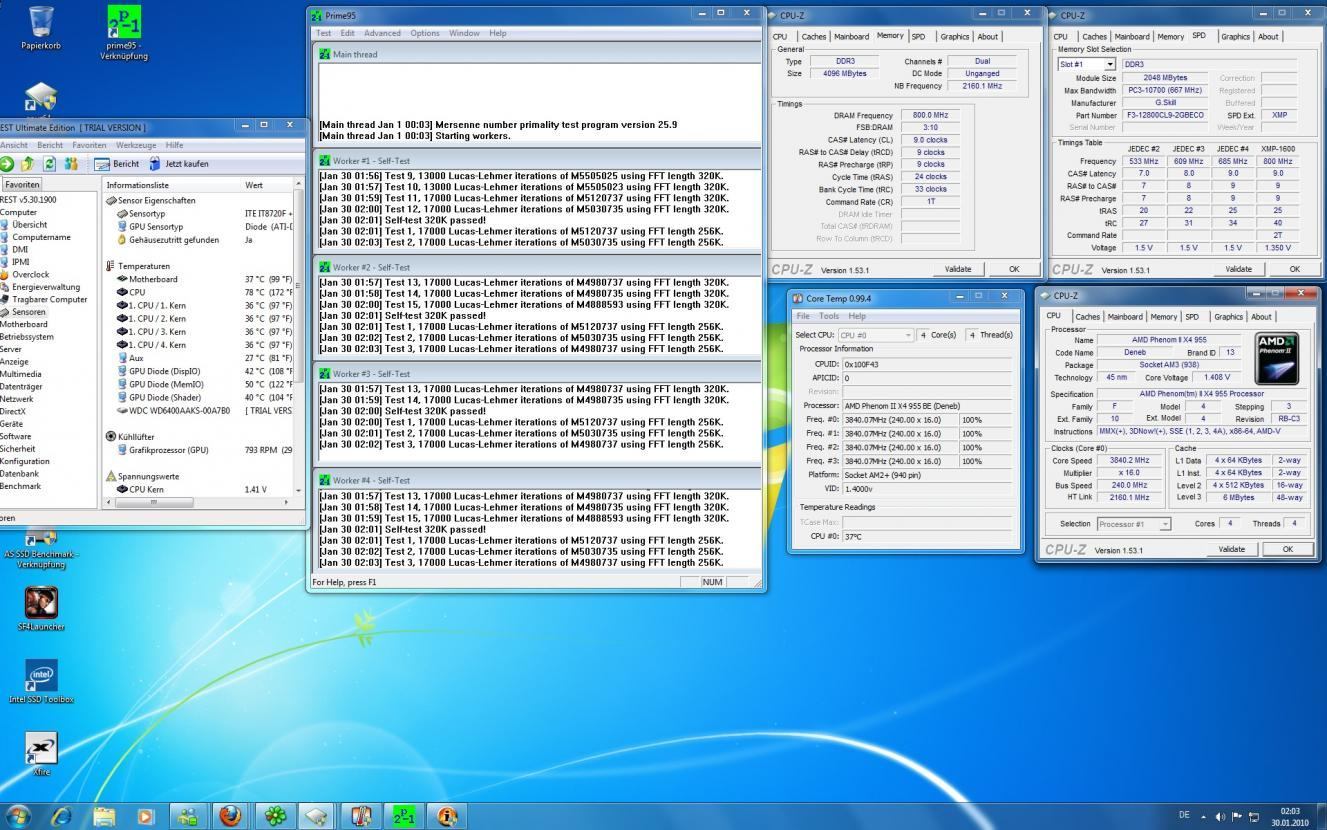1327x830 pixels.
Task: Open the Papierkorb desktop icon
Action: click(x=41, y=28)
